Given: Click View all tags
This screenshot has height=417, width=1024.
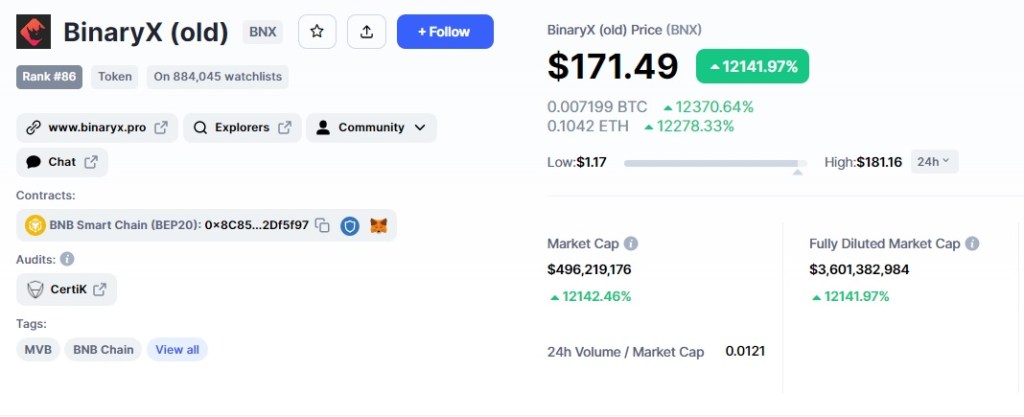Looking at the screenshot, I should pos(177,350).
